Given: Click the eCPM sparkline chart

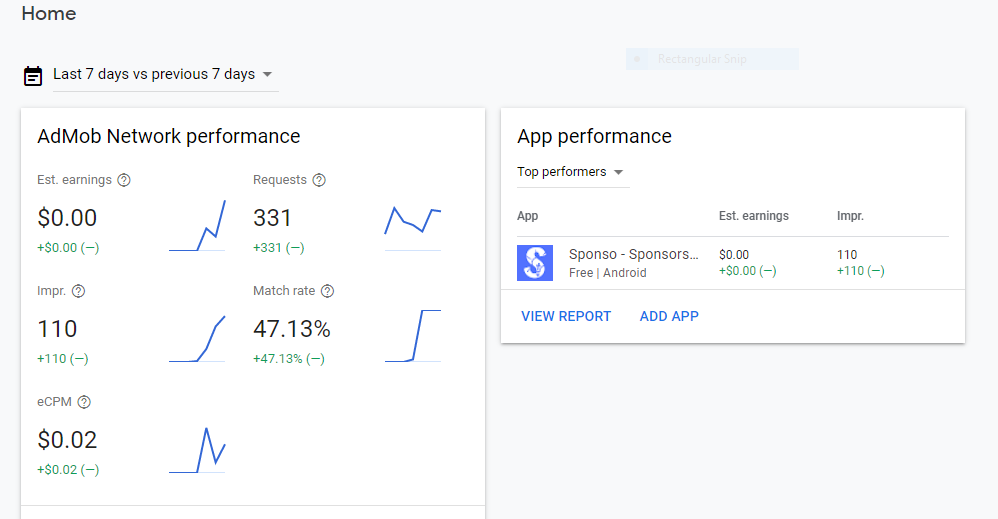Looking at the screenshot, I should [x=197, y=450].
